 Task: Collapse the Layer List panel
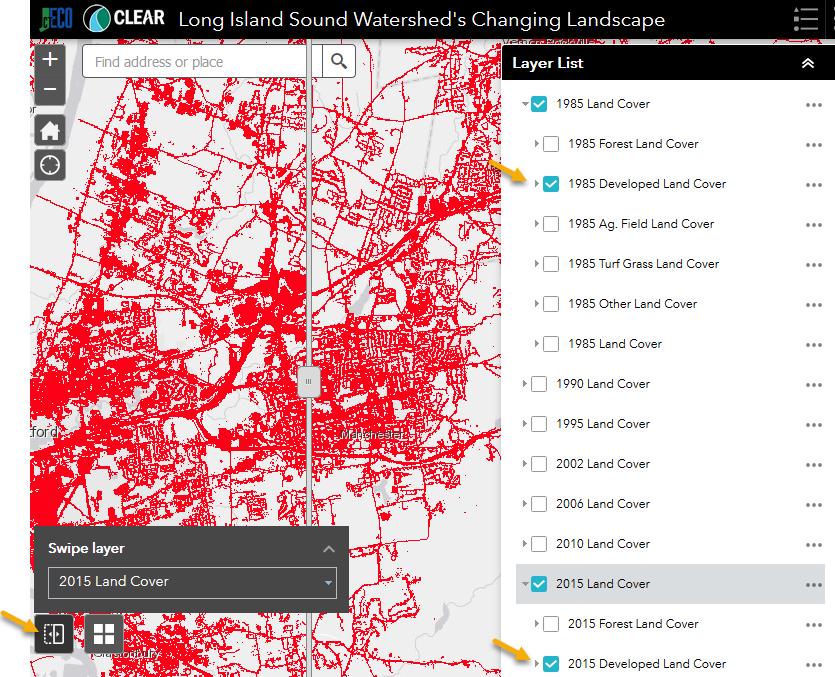808,63
